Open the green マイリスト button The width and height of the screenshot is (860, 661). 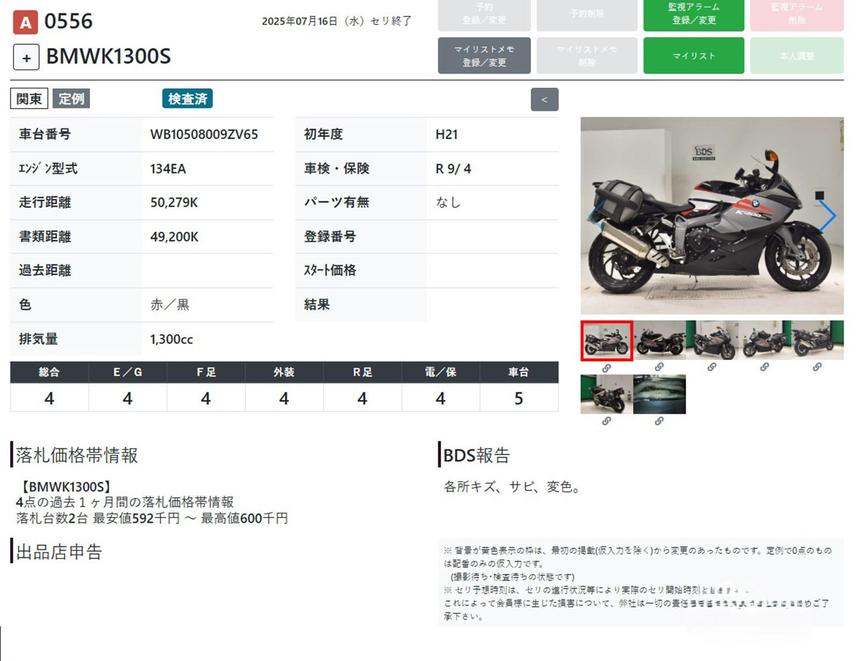click(693, 56)
